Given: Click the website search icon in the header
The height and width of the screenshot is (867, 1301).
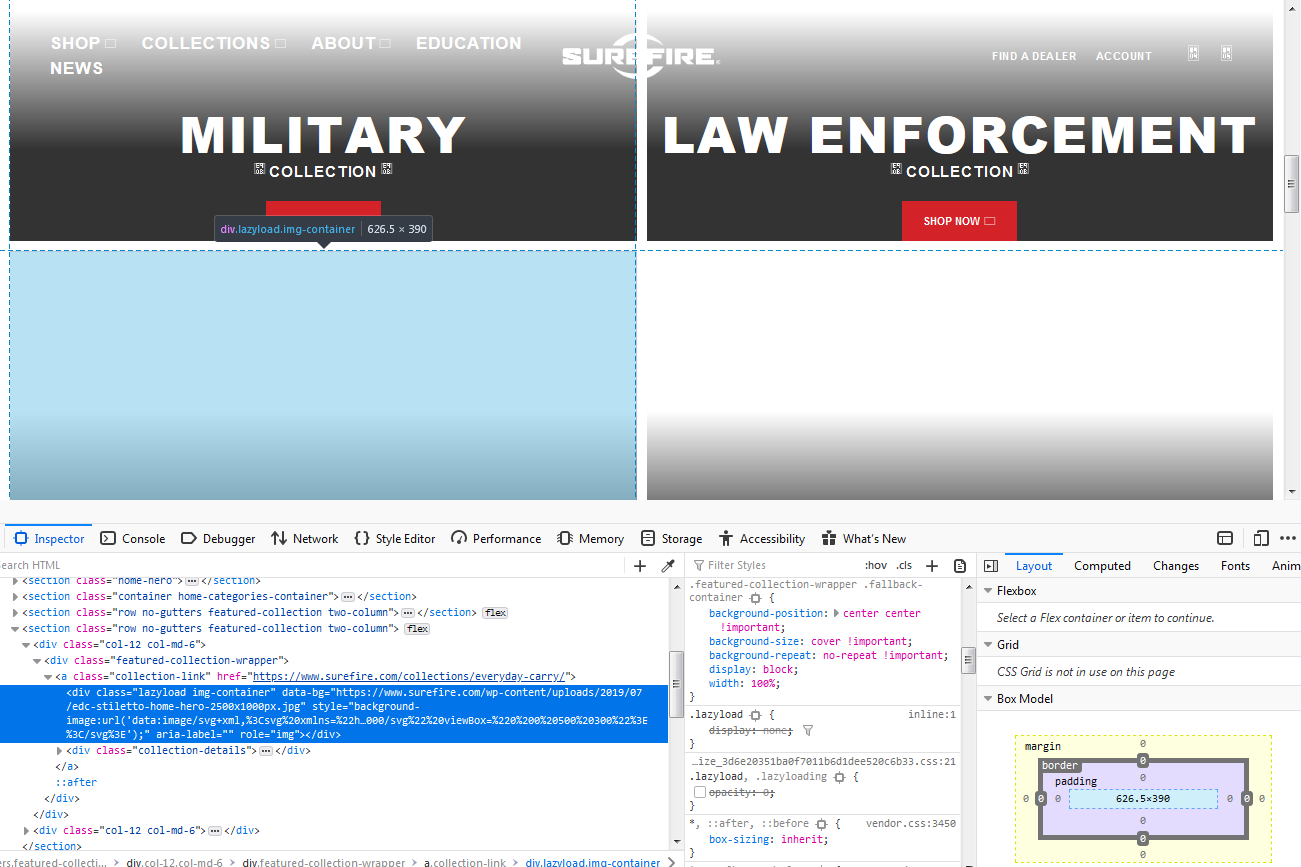Looking at the screenshot, I should pyautogui.click(x=1193, y=53).
